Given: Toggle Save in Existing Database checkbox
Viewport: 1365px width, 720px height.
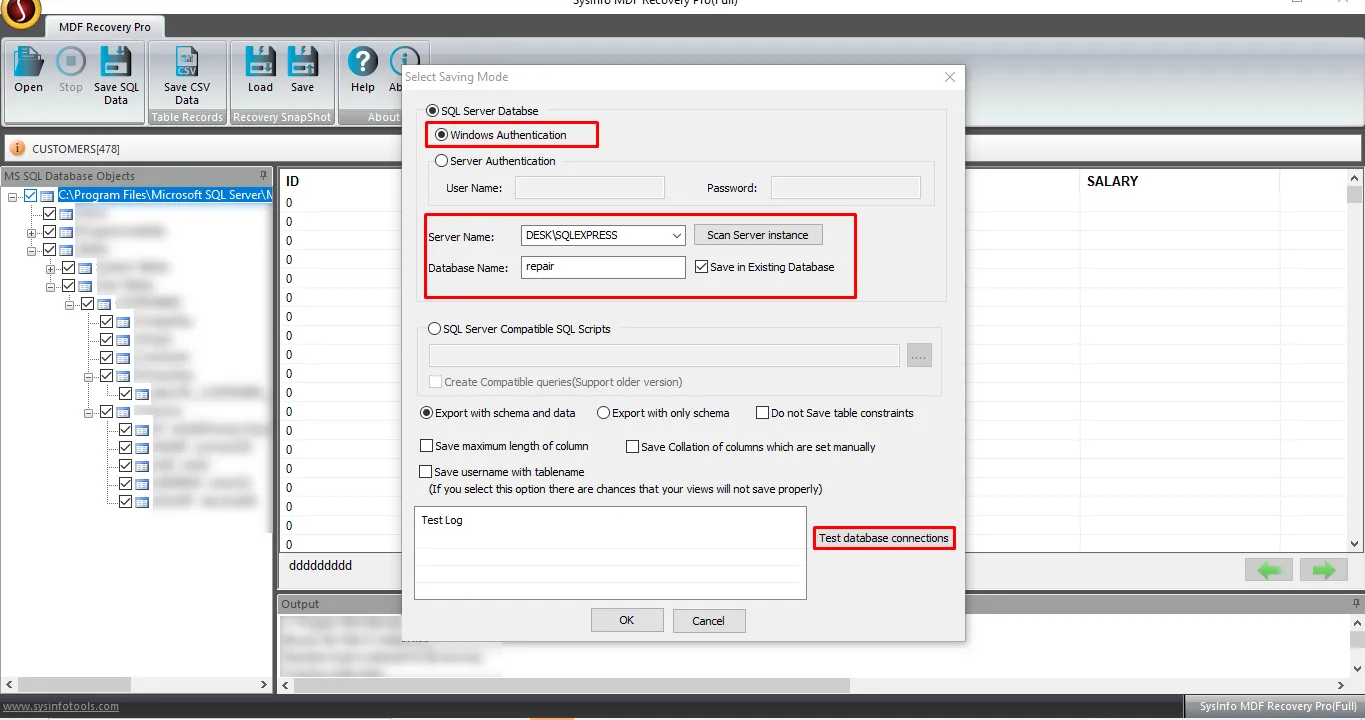Looking at the screenshot, I should (x=701, y=267).
